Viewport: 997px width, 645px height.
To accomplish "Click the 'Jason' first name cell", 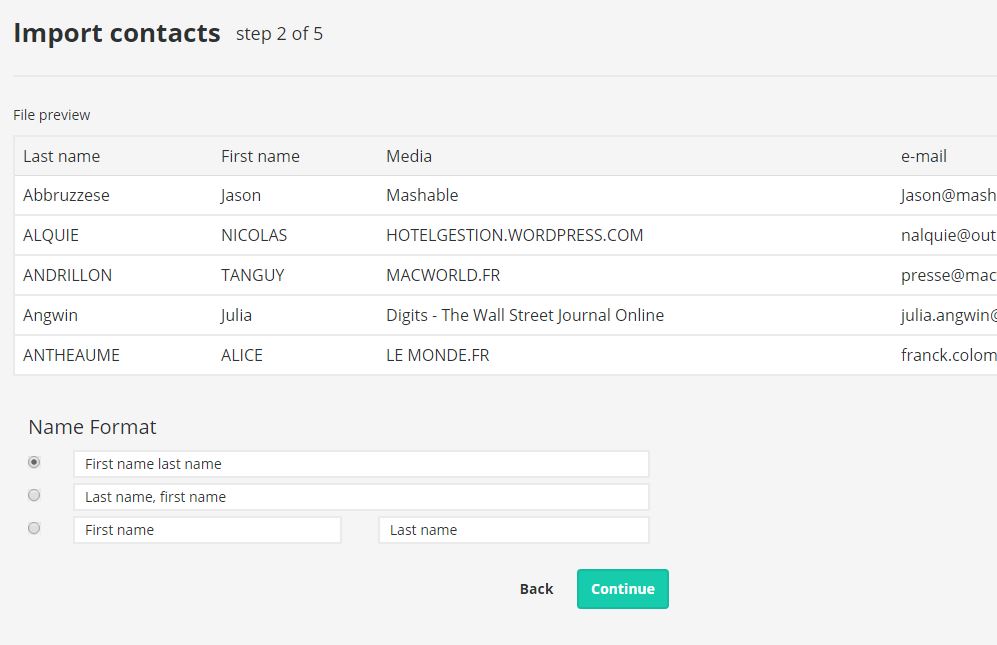I will tap(240, 195).
